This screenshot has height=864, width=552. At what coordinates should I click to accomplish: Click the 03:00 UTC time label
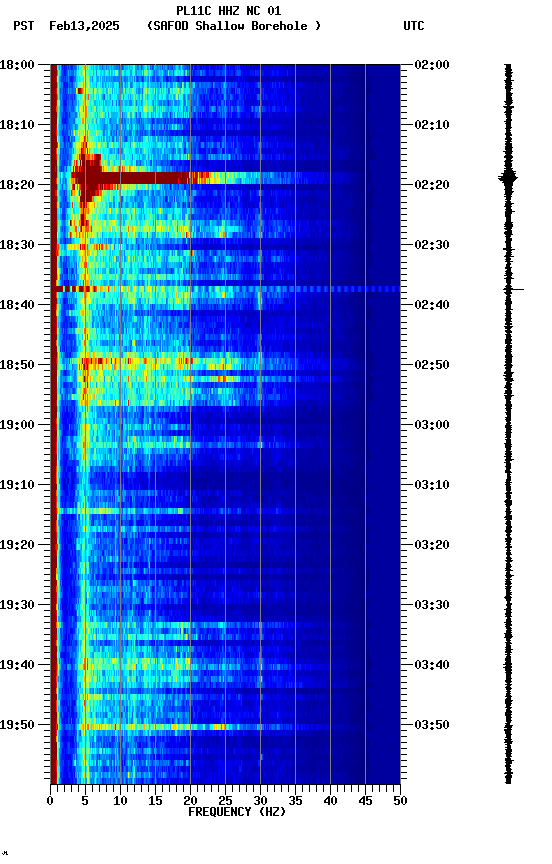tap(432, 425)
